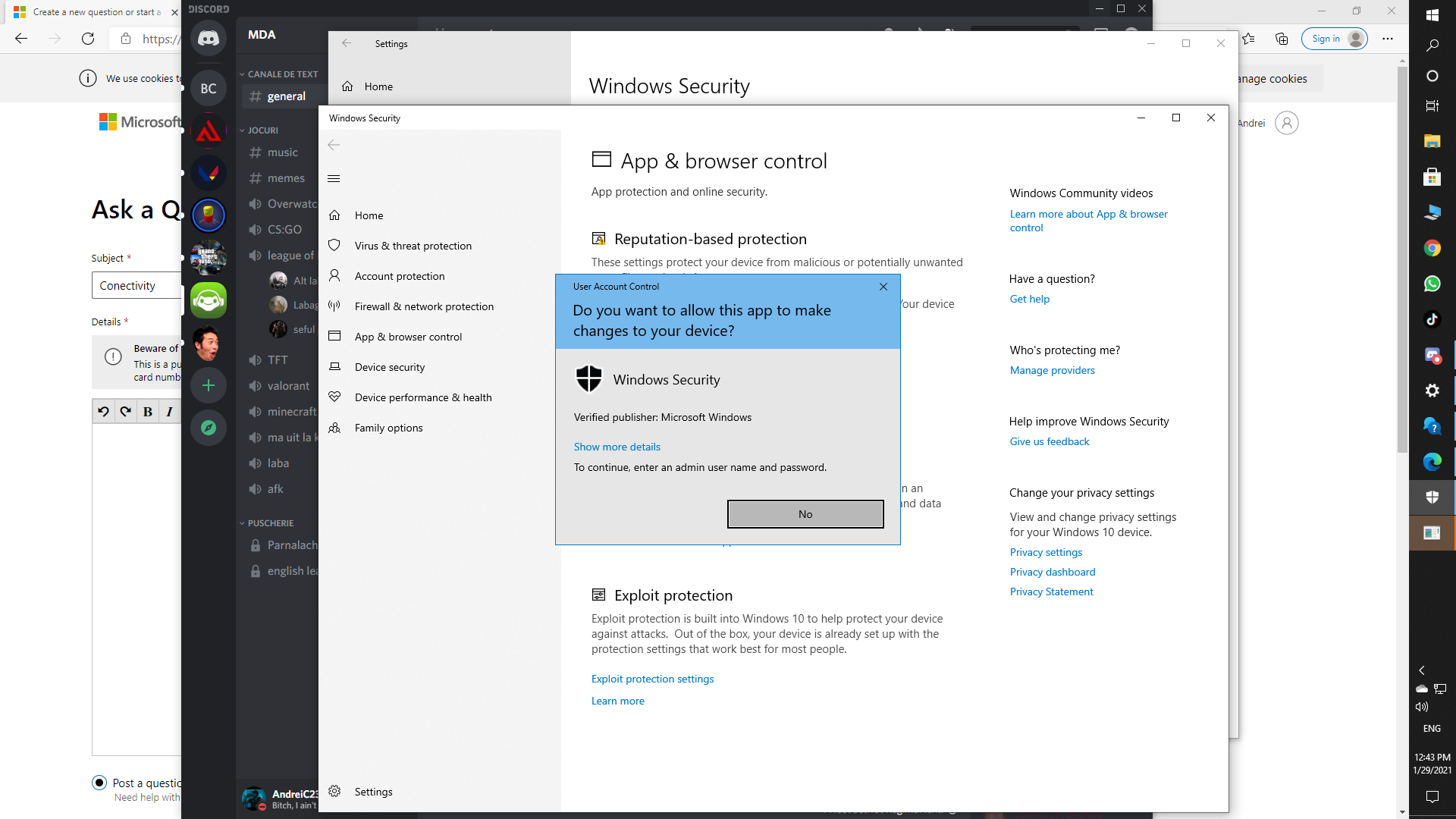
Task: Open Privacy settings link
Action: tap(1046, 552)
